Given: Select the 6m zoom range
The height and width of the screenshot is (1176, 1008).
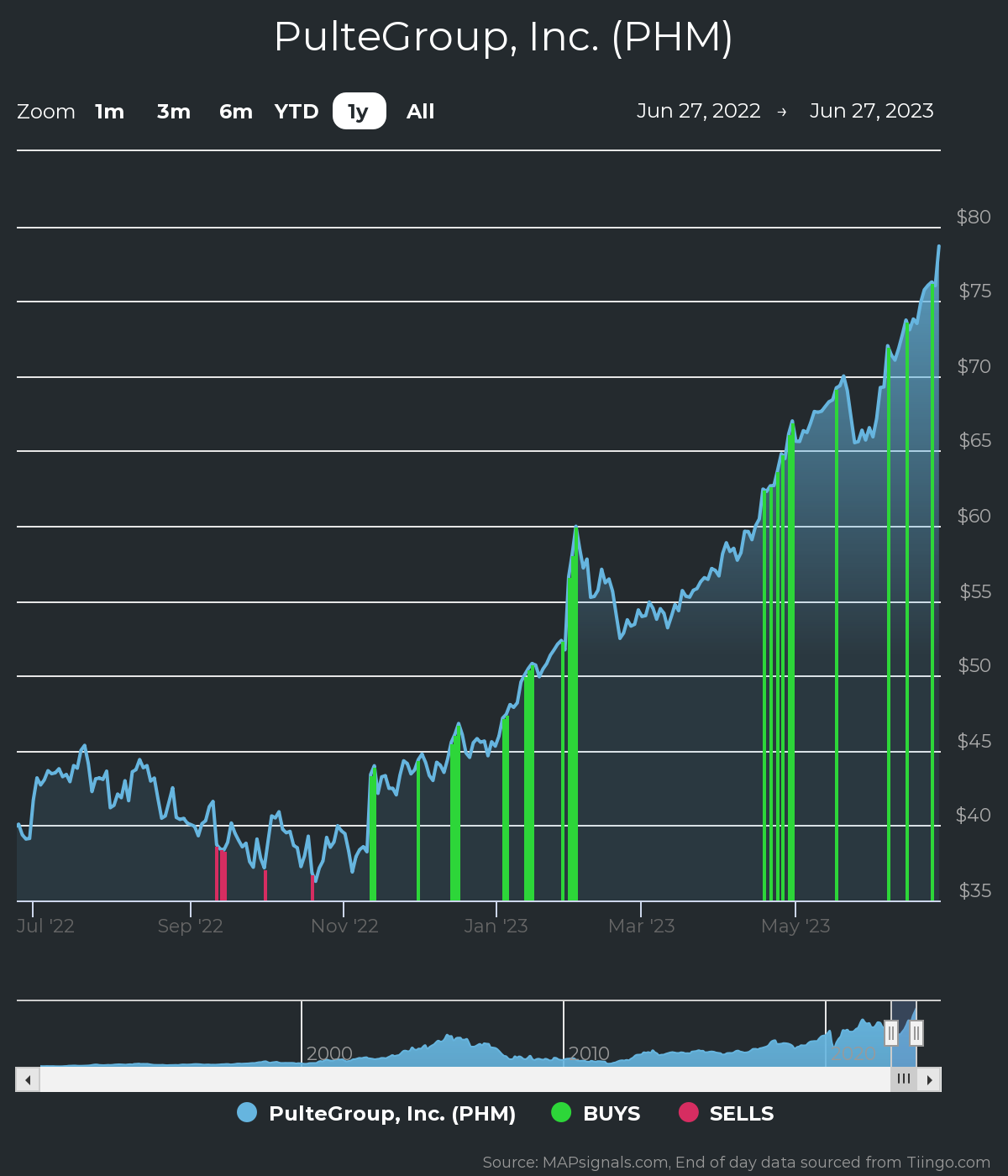Looking at the screenshot, I should click(x=236, y=112).
